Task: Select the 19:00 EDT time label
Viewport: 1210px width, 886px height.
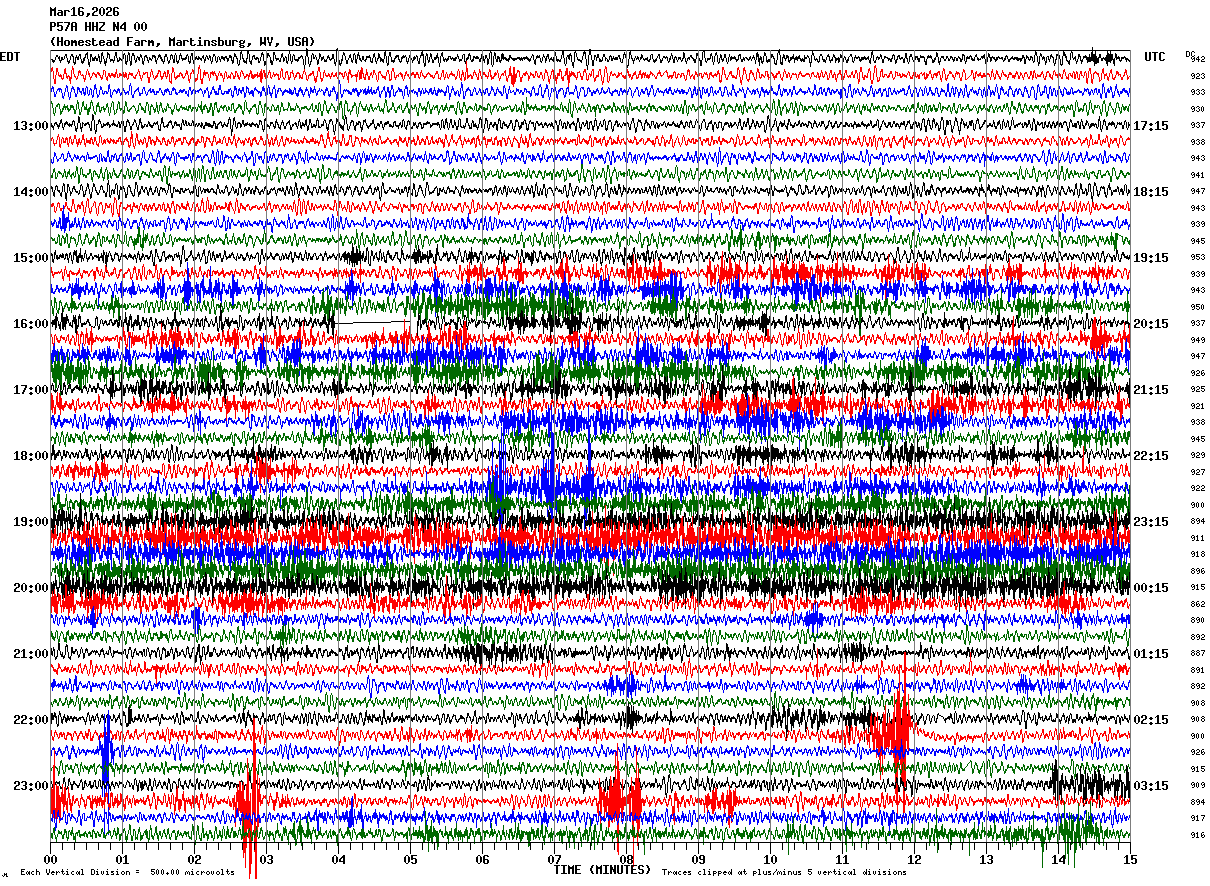Action: tap(31, 522)
